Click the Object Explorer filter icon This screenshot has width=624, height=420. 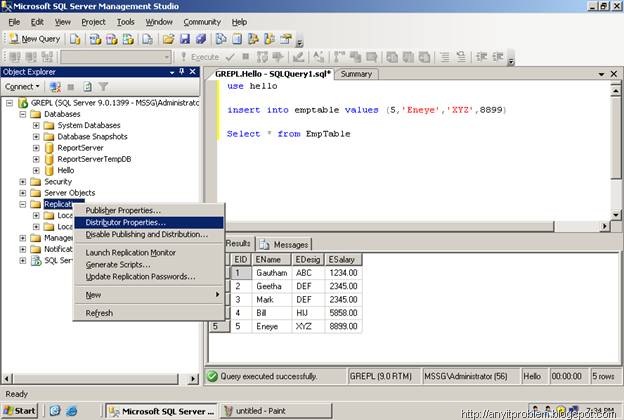pos(103,87)
